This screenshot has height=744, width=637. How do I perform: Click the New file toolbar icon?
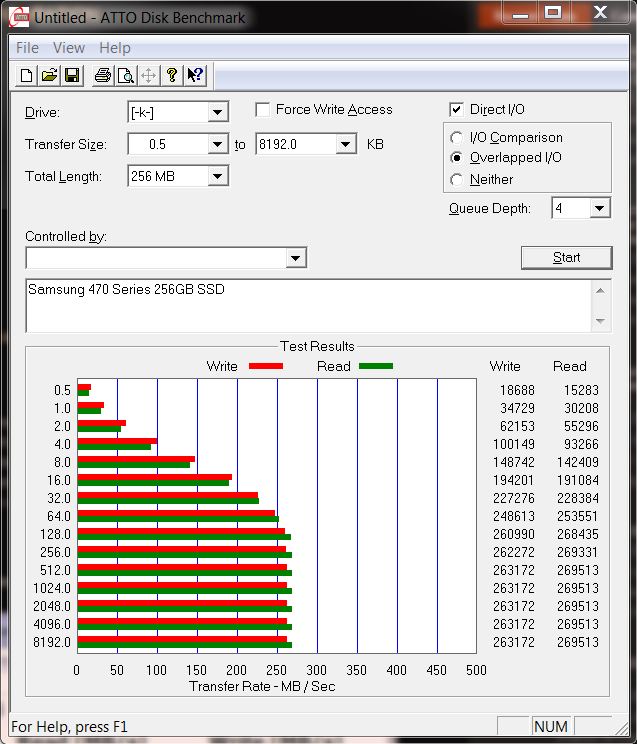pos(27,75)
